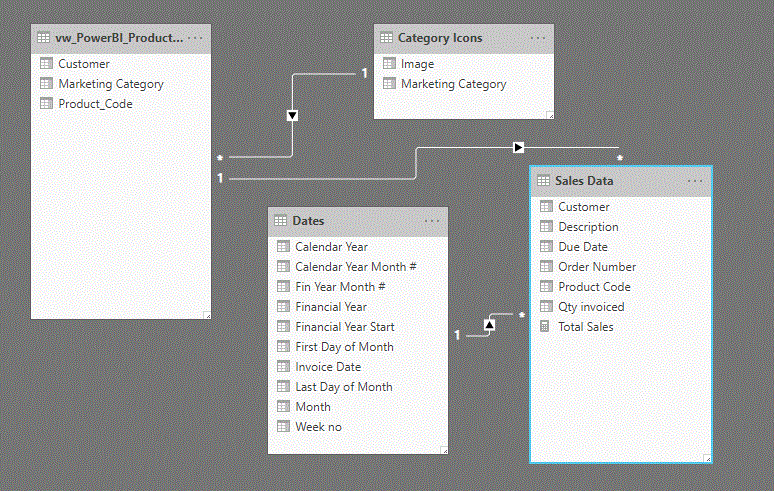Select Marketing Category field in vw_PowerBI_Product table
Image resolution: width=774 pixels, height=491 pixels.
point(121,84)
